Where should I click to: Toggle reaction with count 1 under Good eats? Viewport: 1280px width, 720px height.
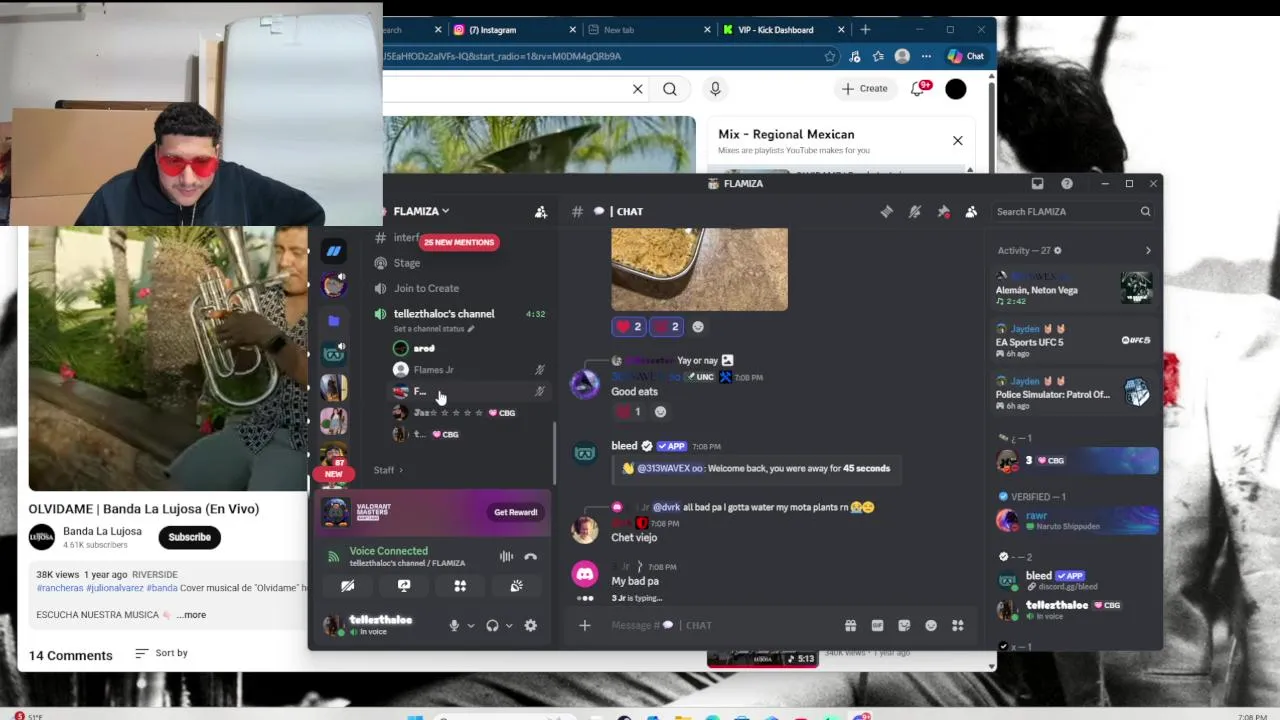coord(629,412)
